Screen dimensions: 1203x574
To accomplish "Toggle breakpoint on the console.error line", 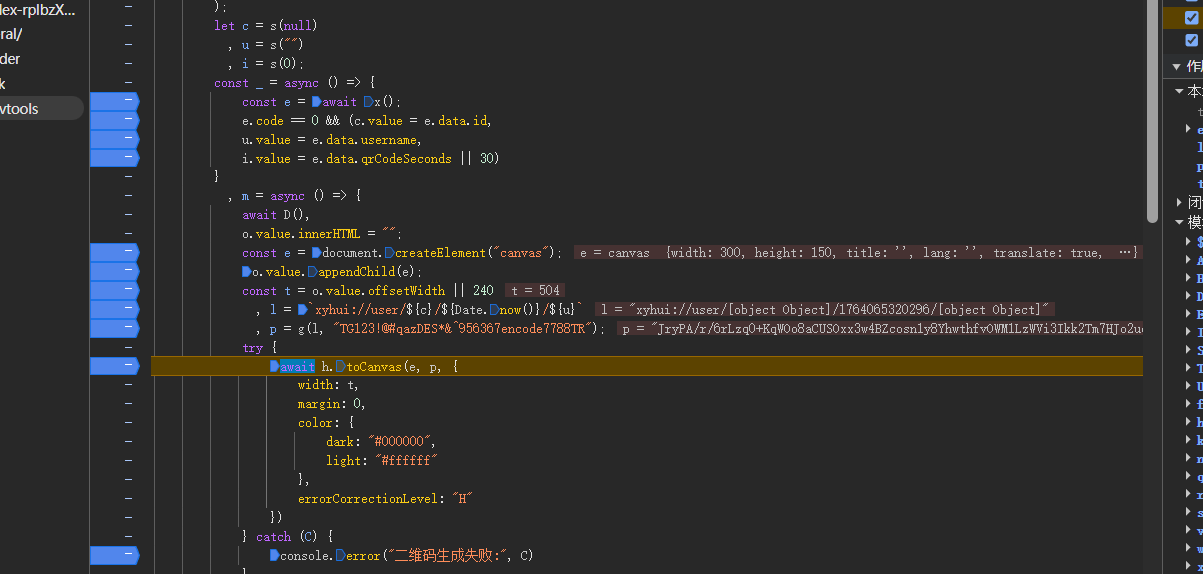I will point(114,555).
